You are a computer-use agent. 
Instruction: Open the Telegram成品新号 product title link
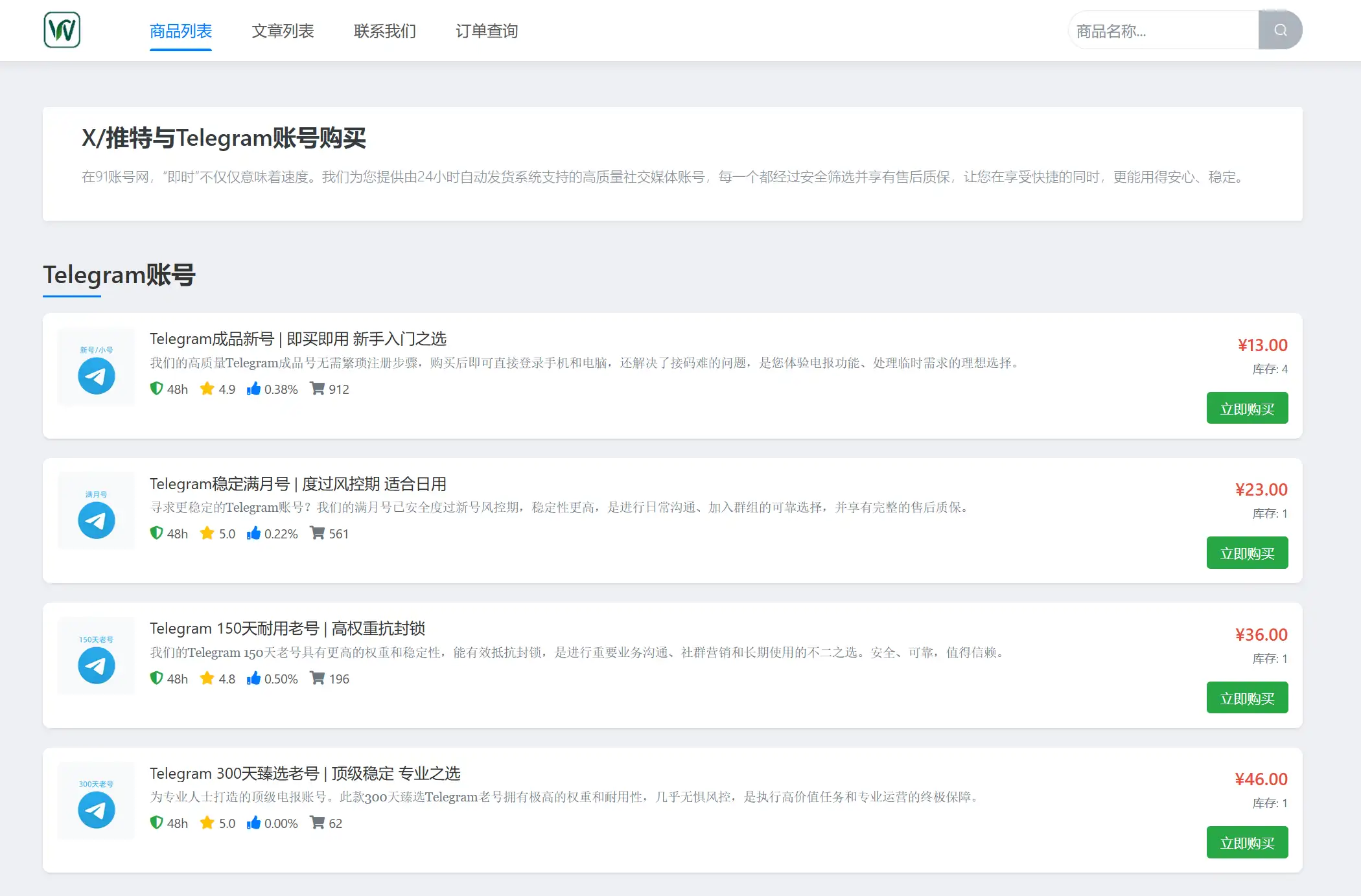[x=297, y=338]
